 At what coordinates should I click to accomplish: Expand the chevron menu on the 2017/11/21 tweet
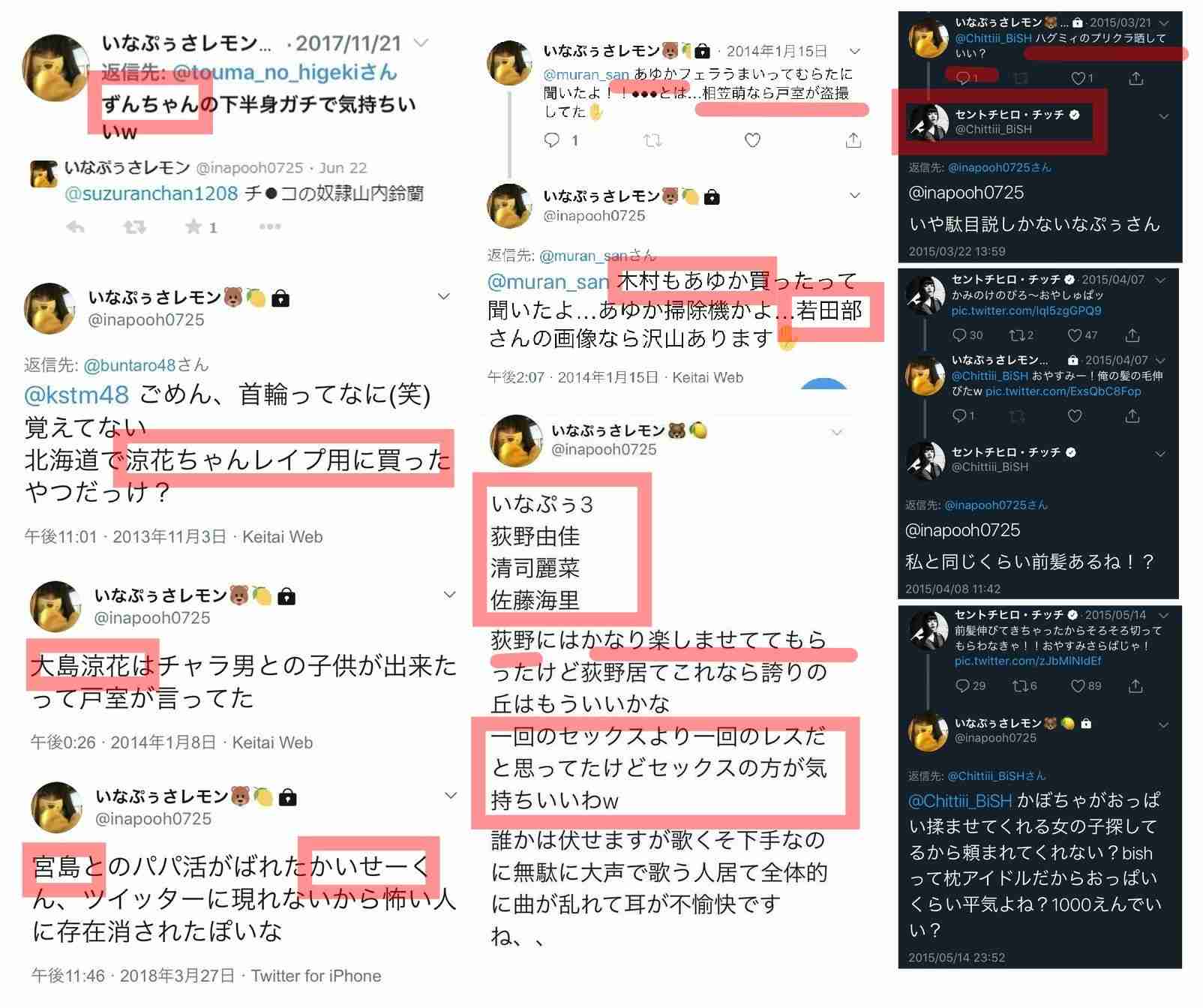pos(421,43)
